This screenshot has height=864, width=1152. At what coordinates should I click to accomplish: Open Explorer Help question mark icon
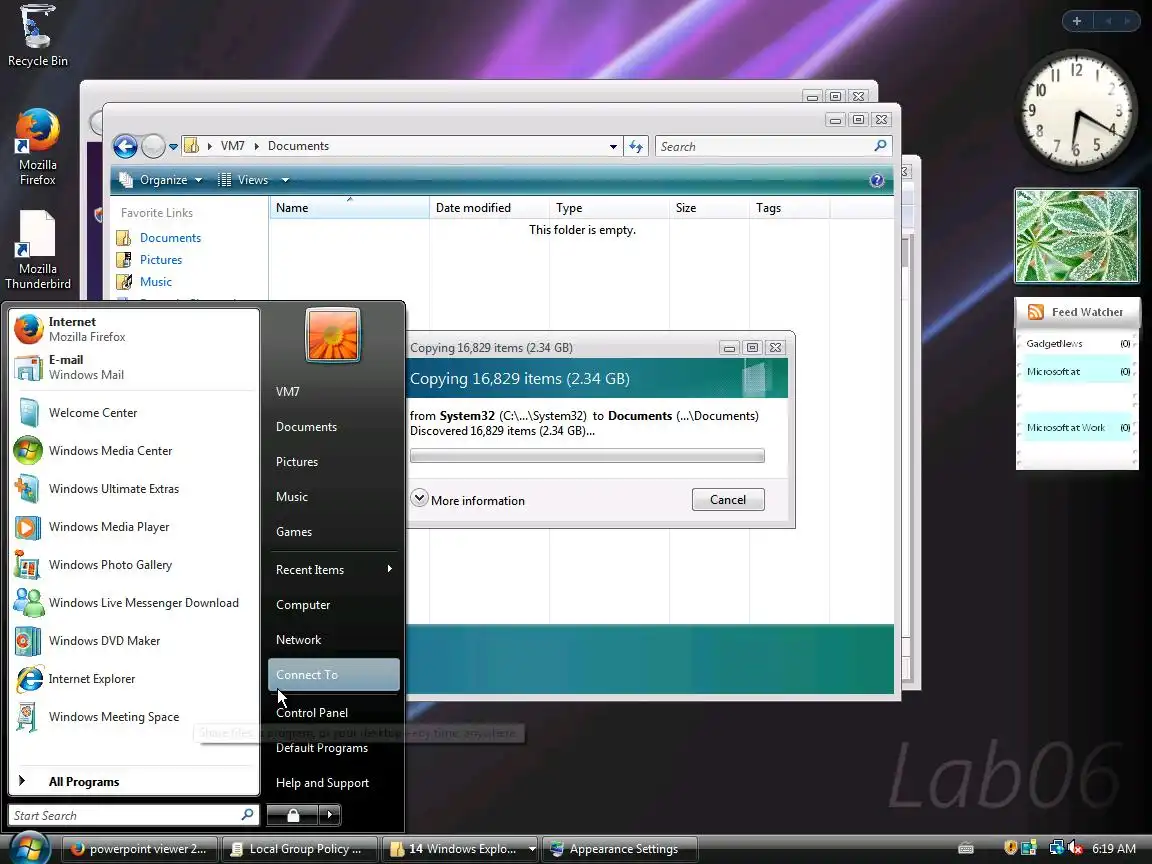coord(876,181)
